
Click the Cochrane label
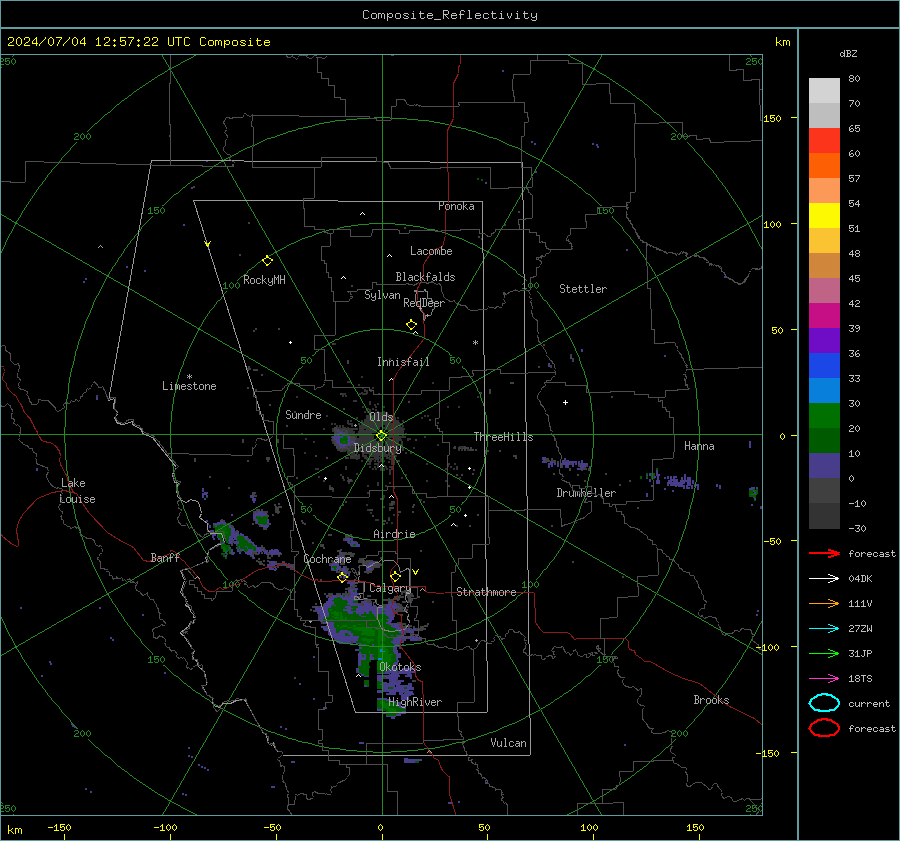pos(327,559)
